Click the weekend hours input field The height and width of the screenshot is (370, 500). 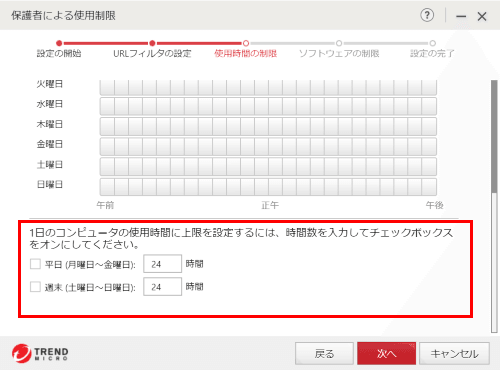pyautogui.click(x=162, y=286)
